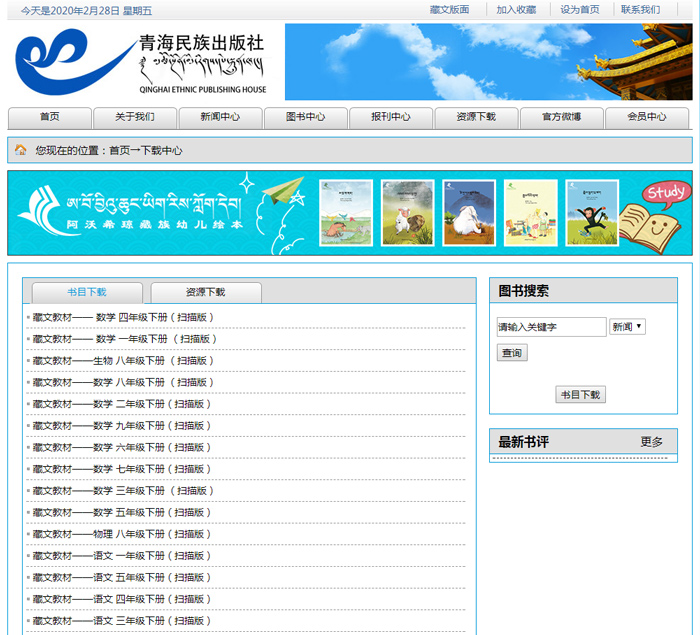This screenshot has width=700, height=635.
Task: Focus the 请输入关键字 search field
Action: [x=551, y=327]
